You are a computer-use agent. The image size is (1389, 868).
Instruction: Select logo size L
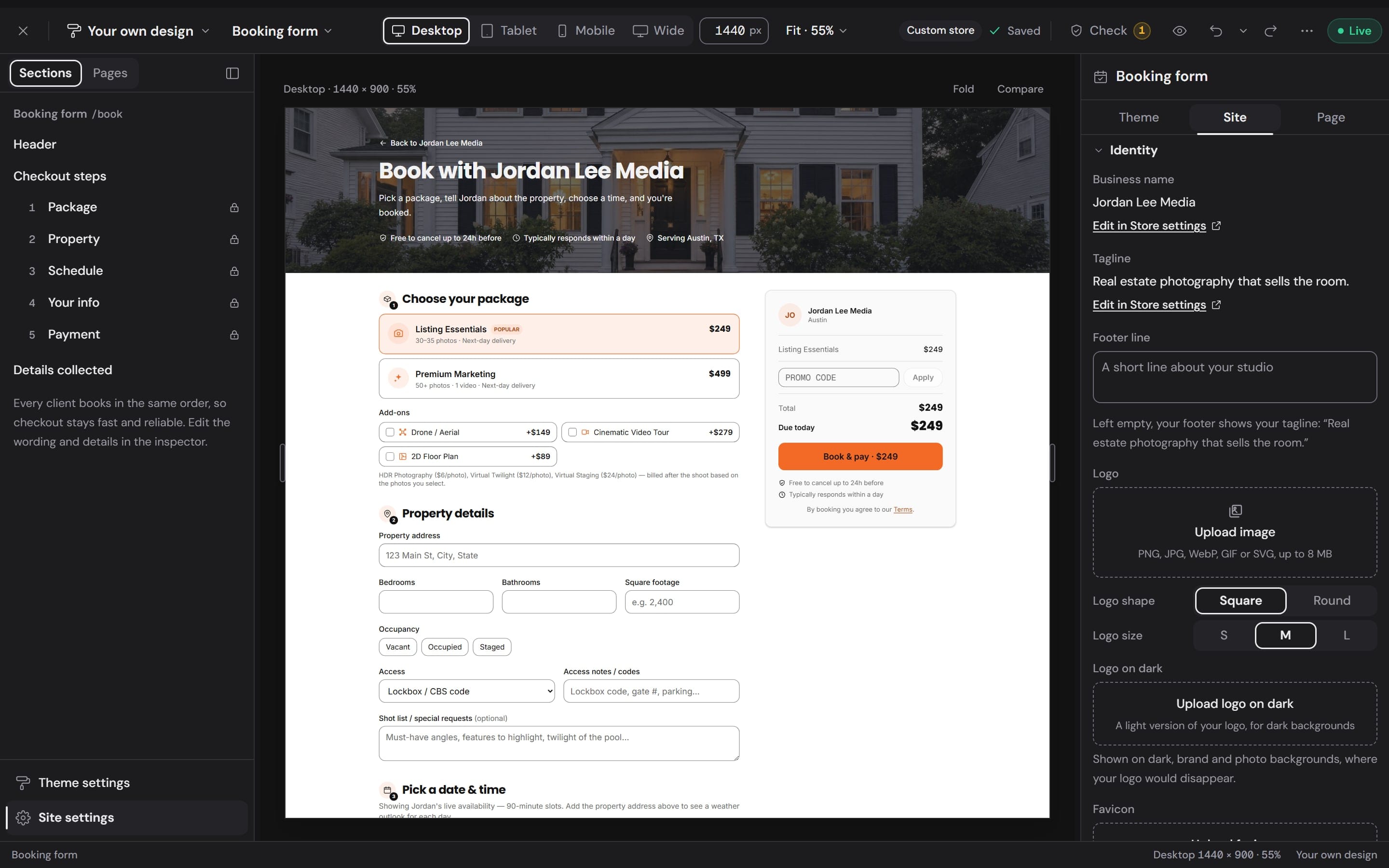(1347, 636)
